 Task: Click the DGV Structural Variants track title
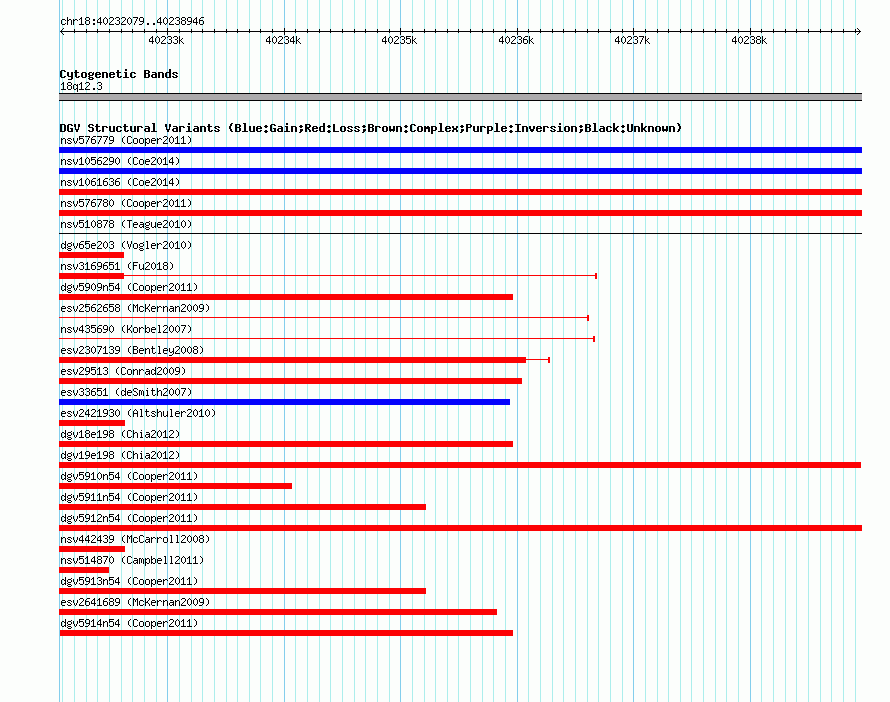pyautogui.click(x=370, y=128)
